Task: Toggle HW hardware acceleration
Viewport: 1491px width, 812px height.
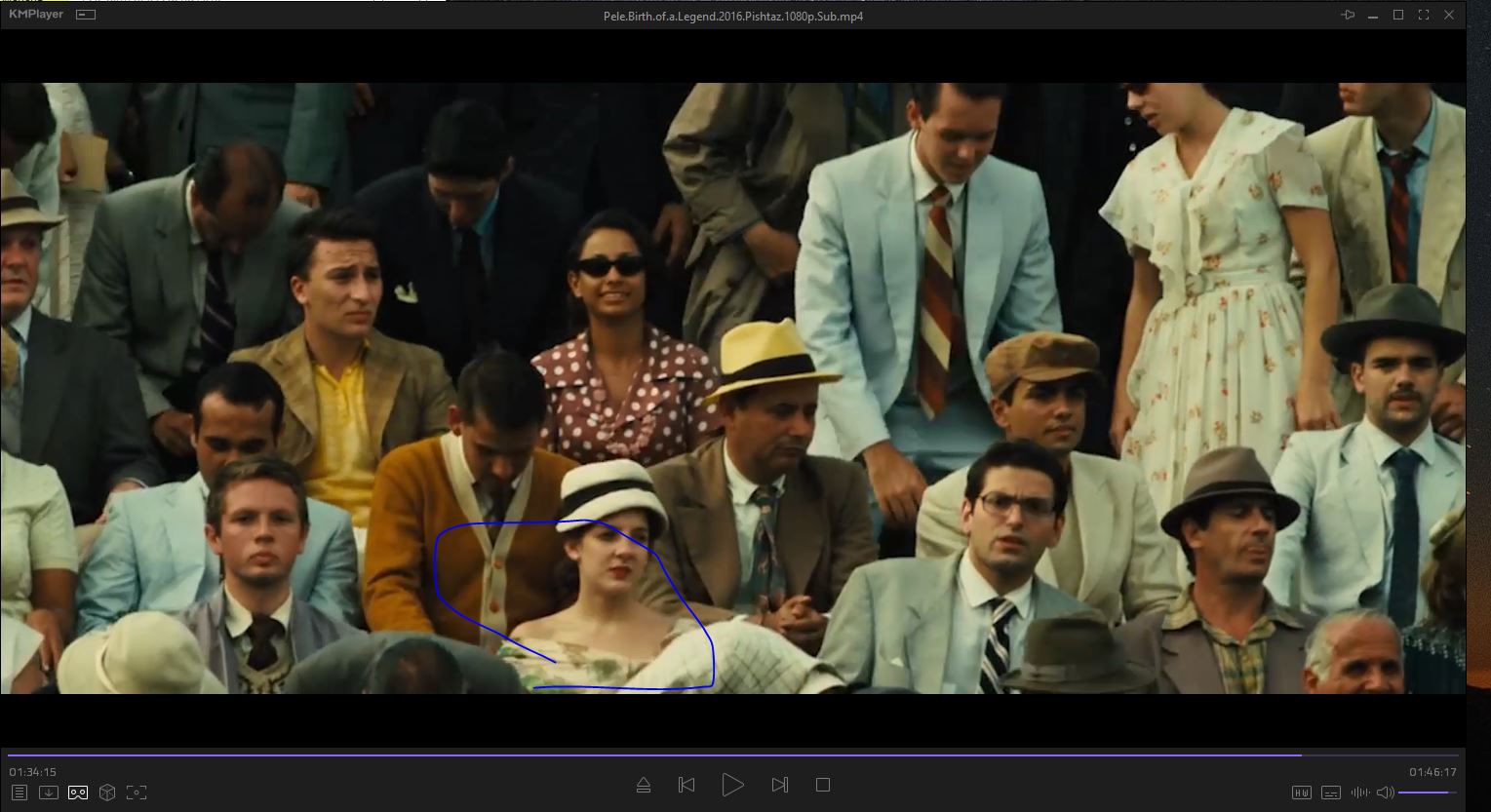Action: (x=1302, y=793)
